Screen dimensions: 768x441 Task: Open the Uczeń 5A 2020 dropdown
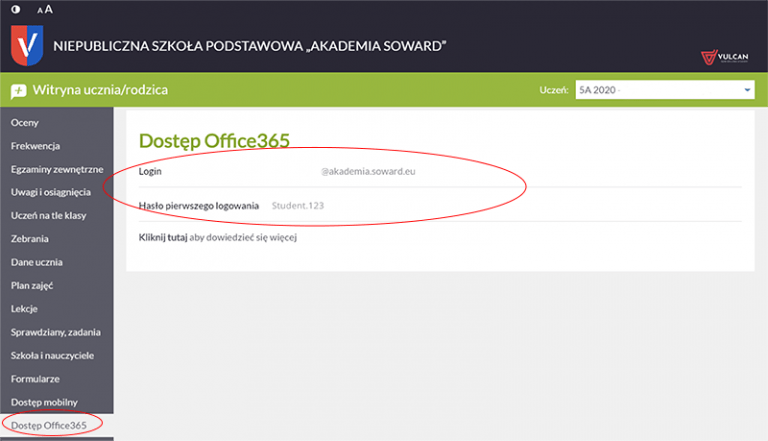click(x=665, y=90)
